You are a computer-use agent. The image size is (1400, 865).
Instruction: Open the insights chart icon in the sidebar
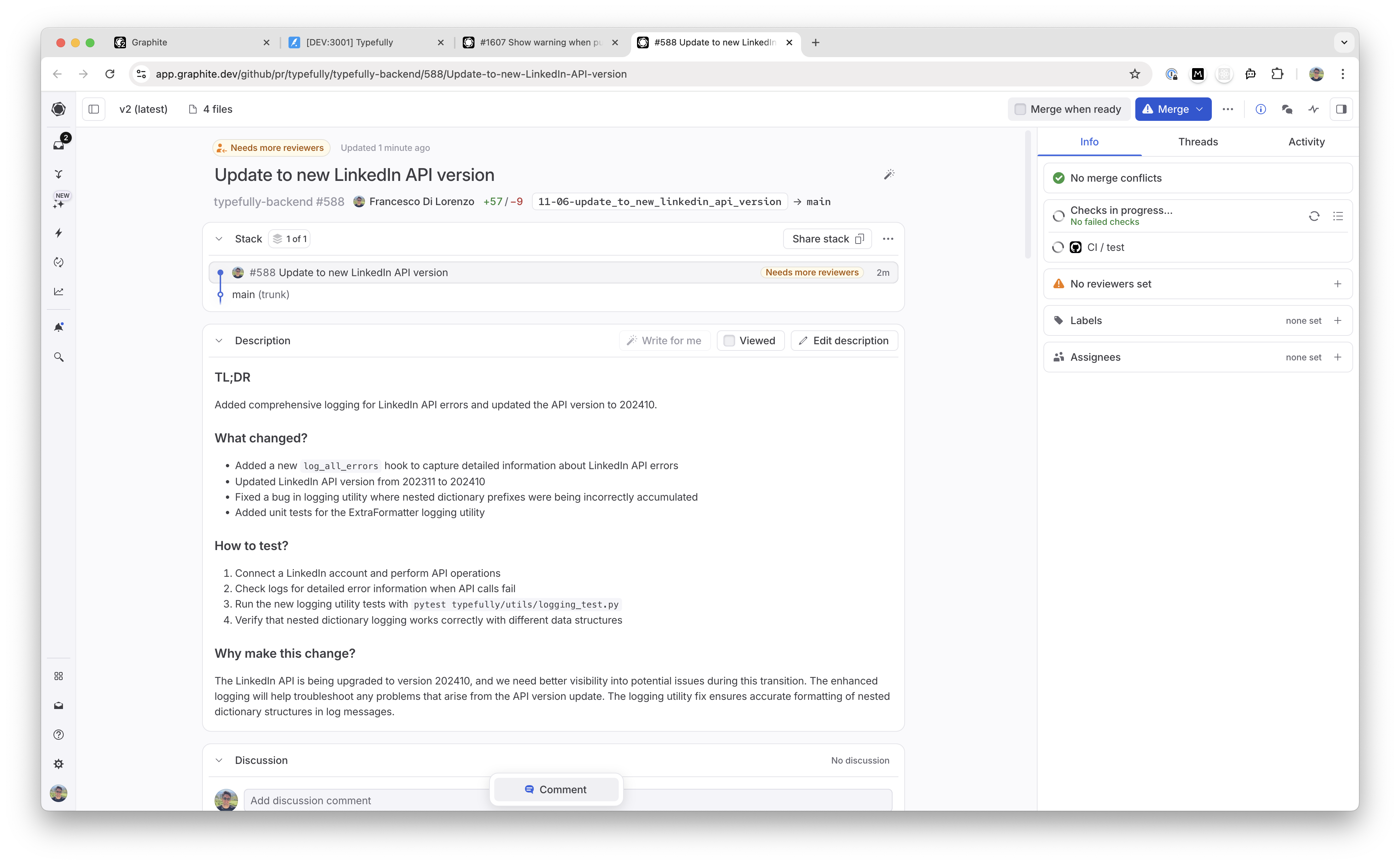(58, 291)
